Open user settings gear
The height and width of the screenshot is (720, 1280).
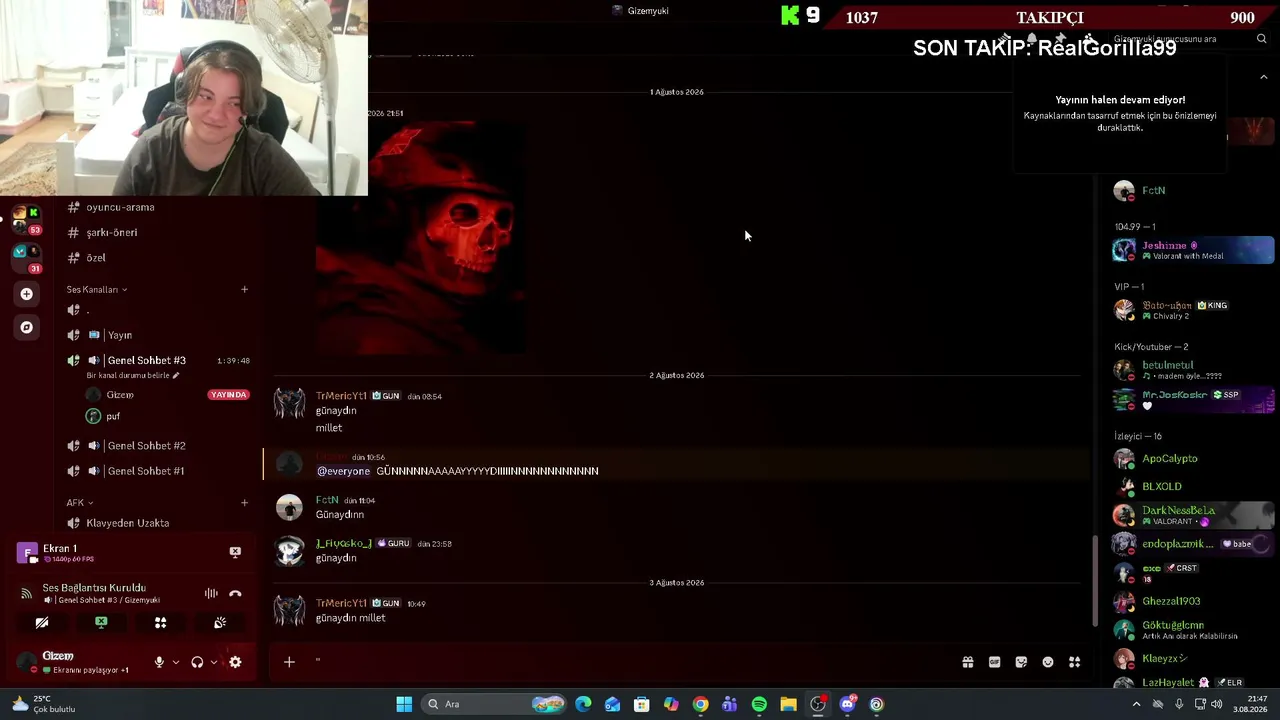235,662
